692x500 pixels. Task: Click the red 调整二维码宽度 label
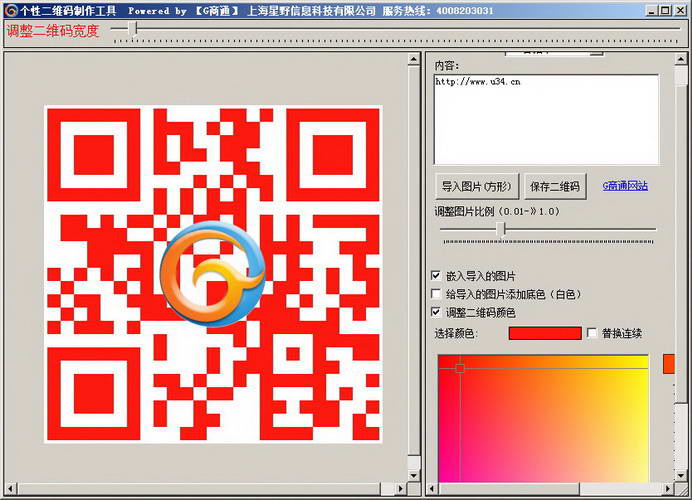52,31
